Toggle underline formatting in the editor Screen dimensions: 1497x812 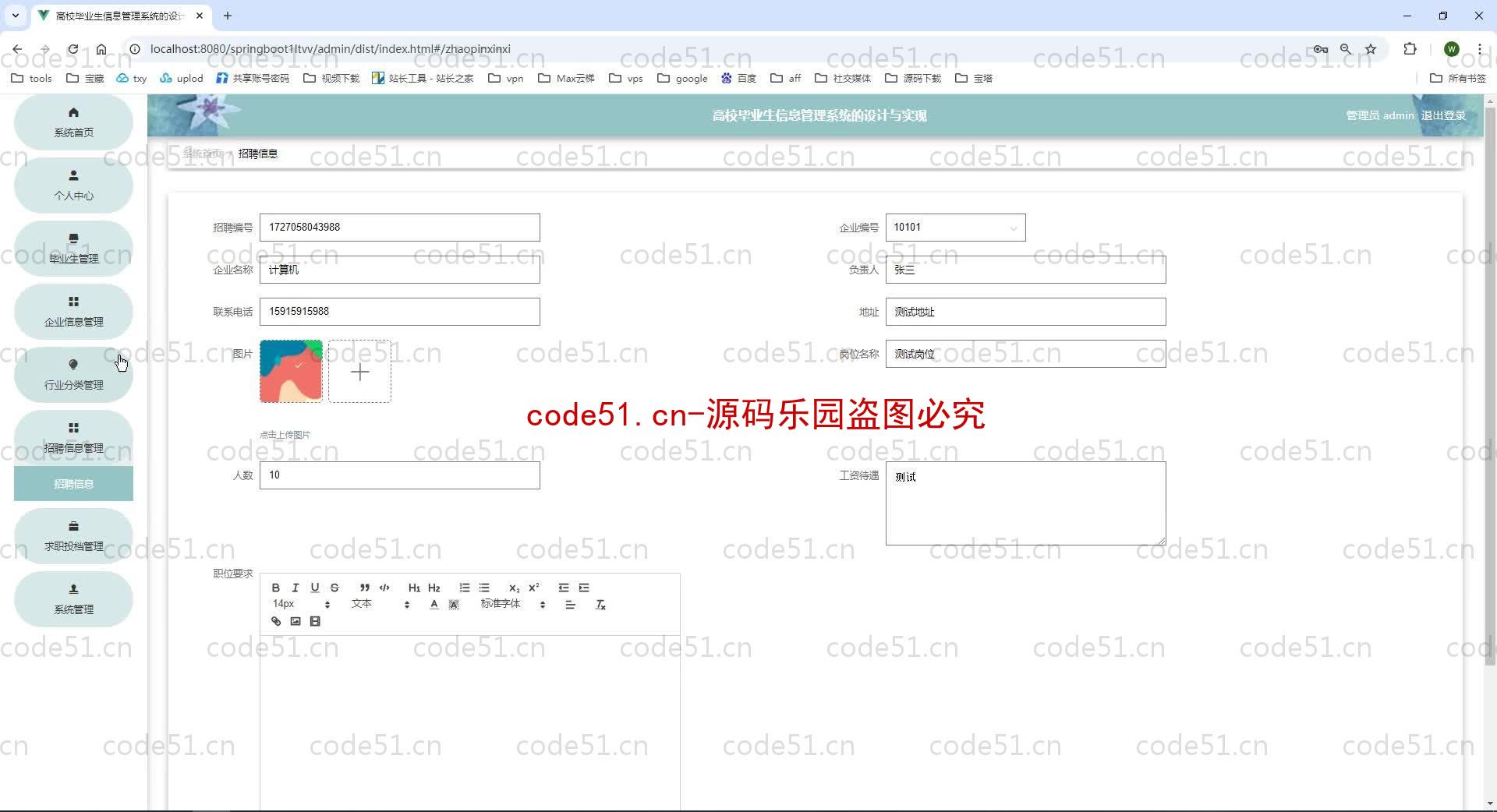click(x=315, y=588)
